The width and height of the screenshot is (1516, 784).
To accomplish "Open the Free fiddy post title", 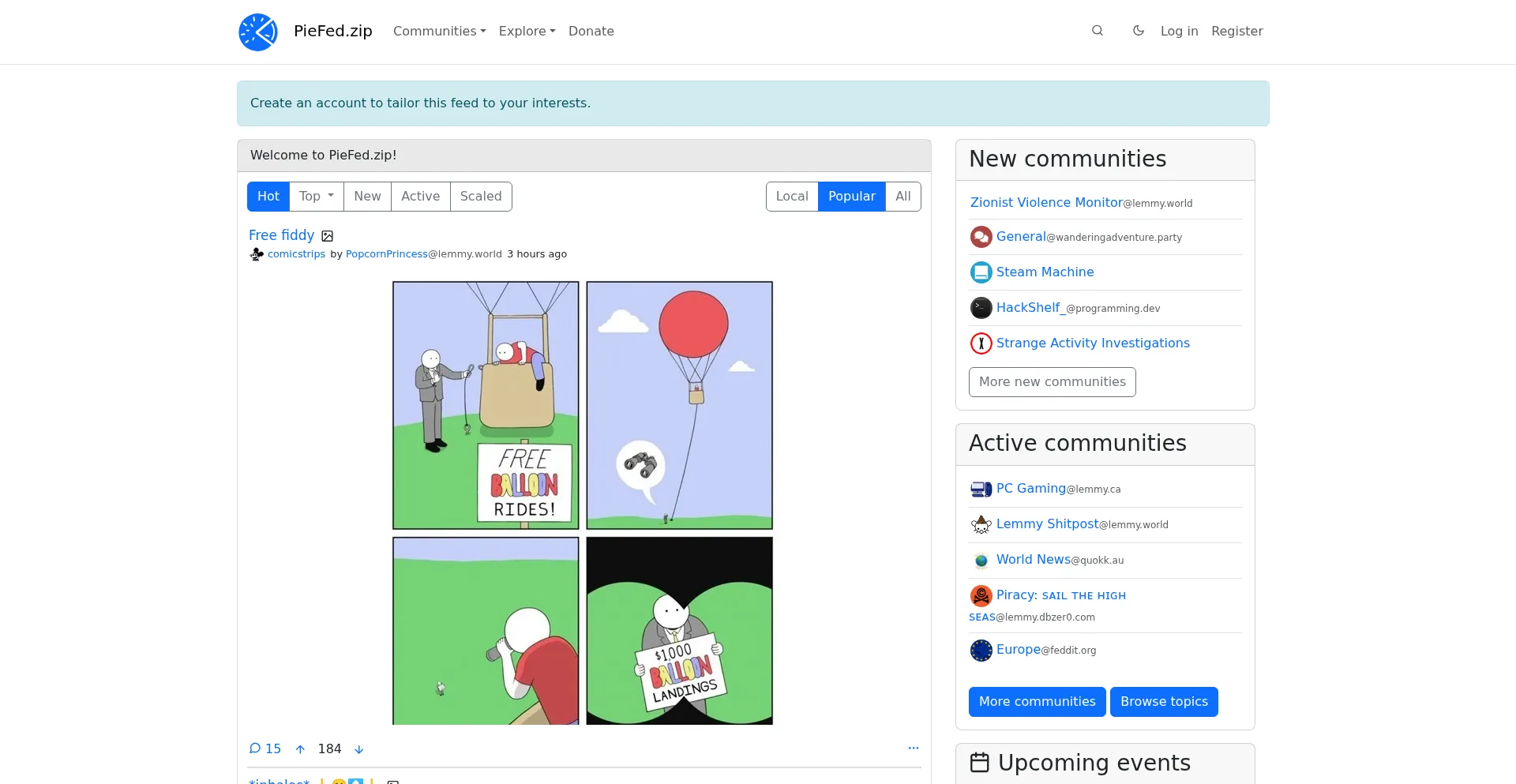I will [281, 235].
